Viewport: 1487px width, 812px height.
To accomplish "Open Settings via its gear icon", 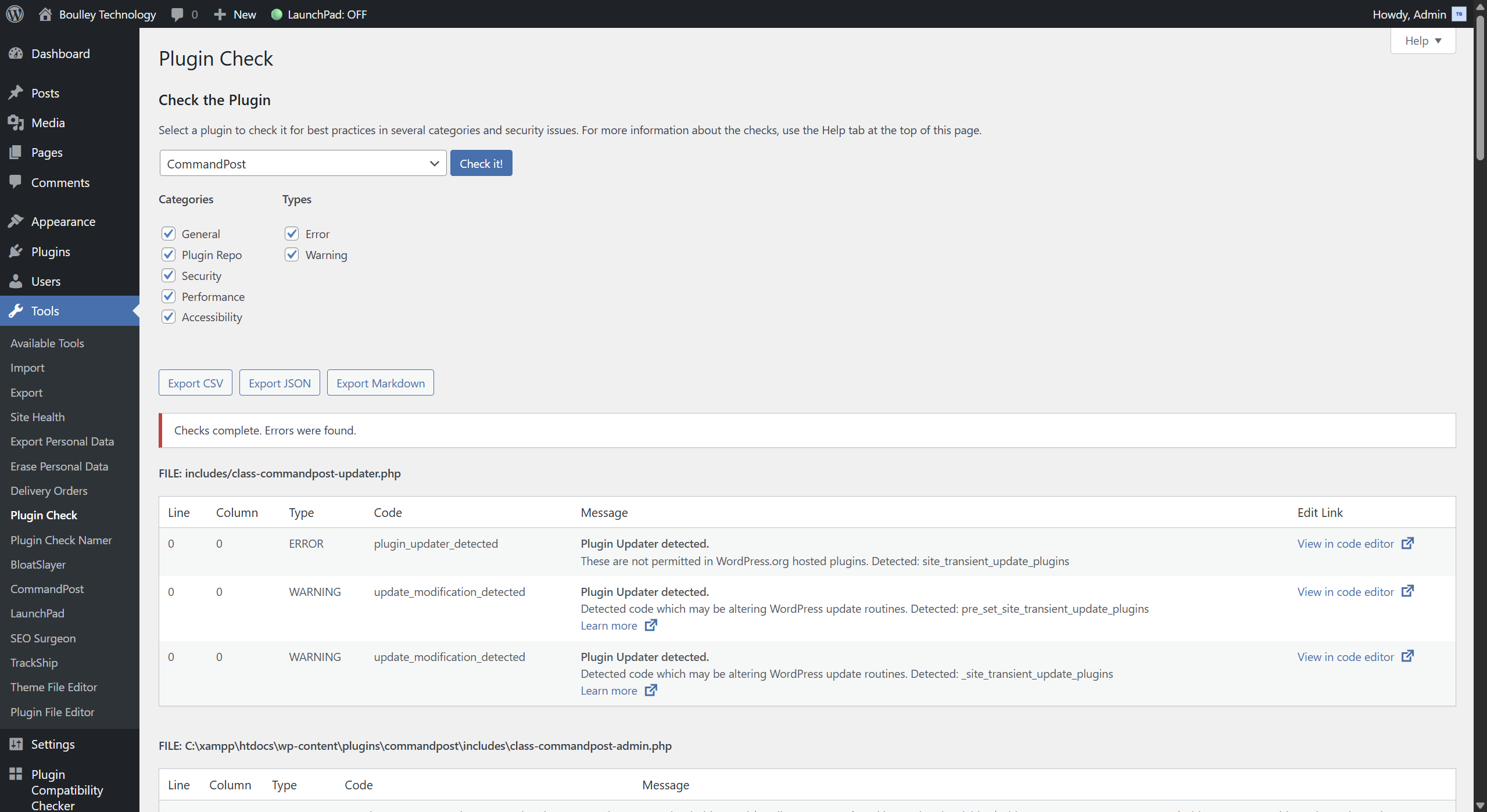I will 17,743.
